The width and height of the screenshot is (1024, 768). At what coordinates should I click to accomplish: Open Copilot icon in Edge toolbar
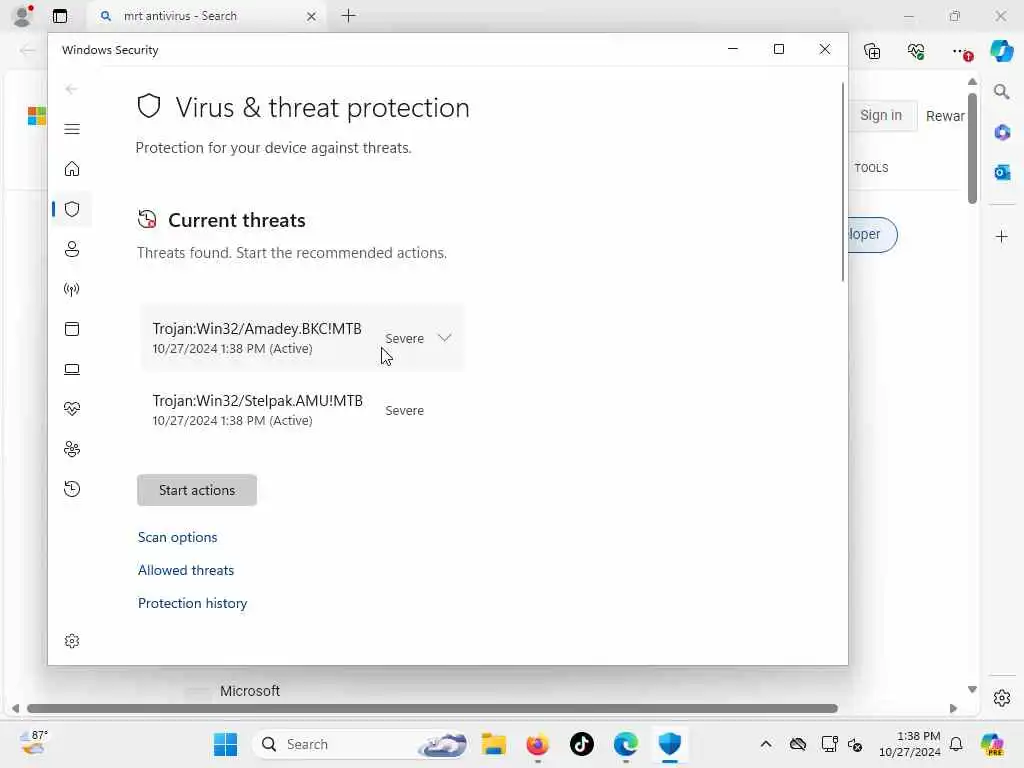(1001, 50)
